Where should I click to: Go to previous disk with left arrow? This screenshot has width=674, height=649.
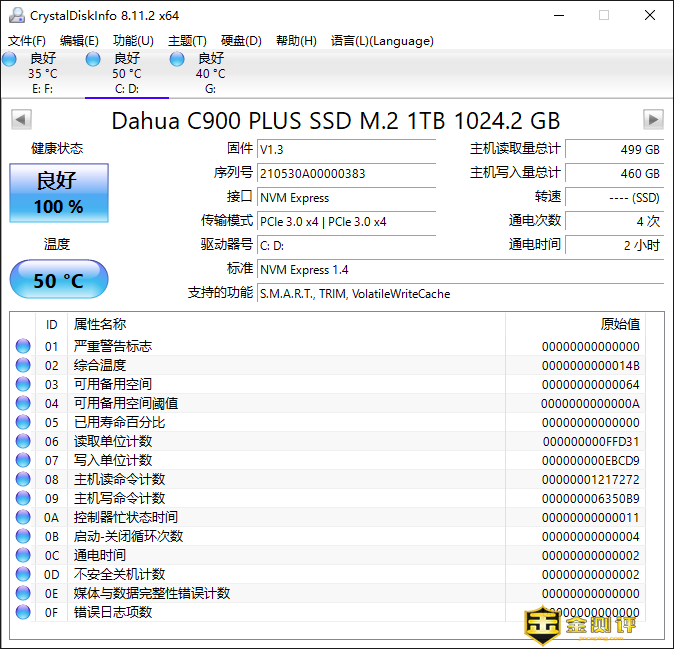(x=21, y=120)
